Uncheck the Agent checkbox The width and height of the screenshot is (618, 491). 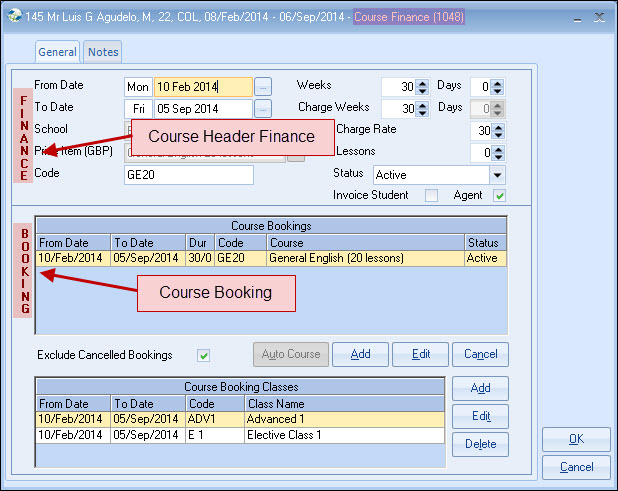(498, 195)
